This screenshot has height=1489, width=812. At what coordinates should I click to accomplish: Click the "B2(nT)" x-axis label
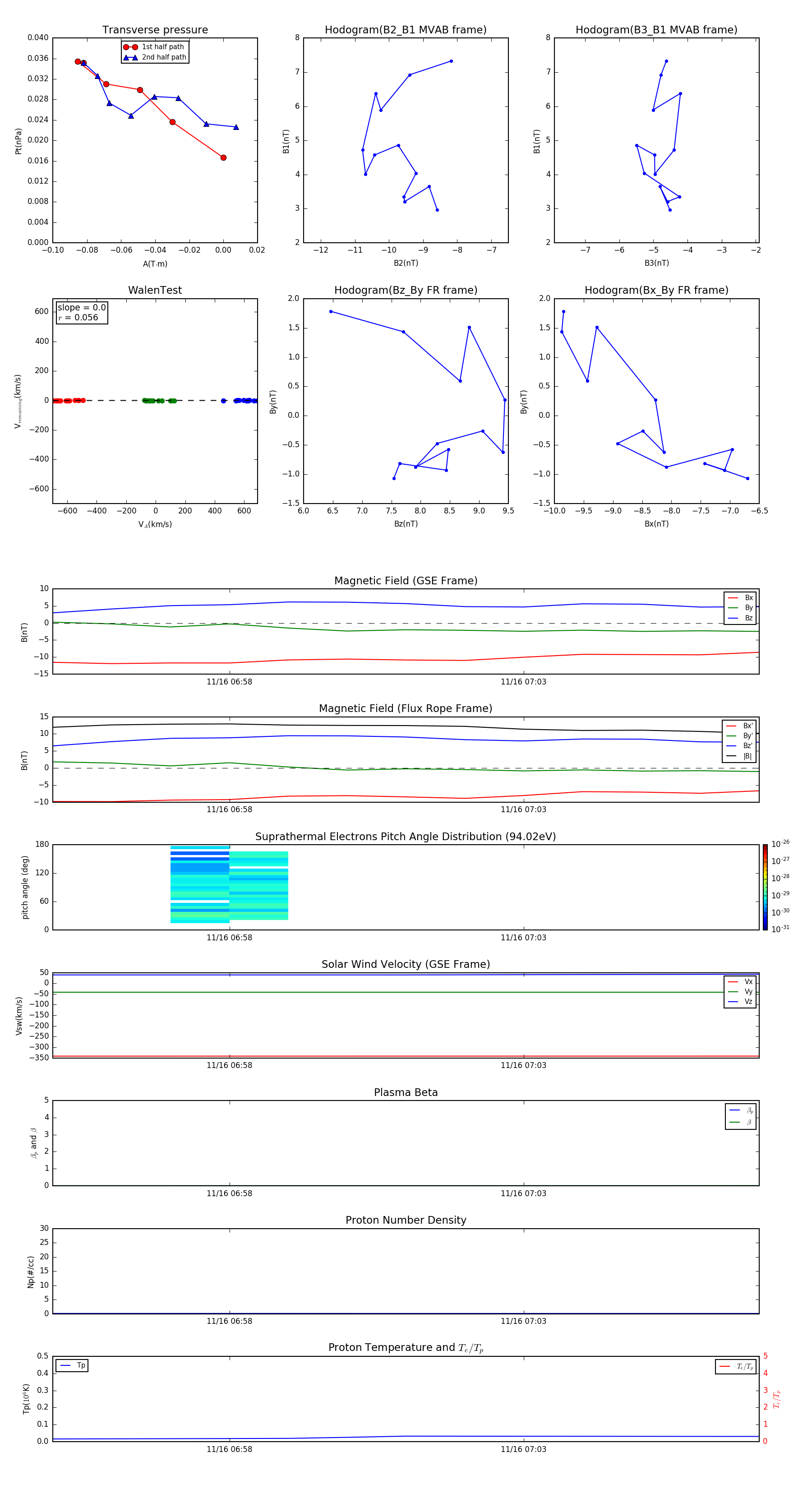point(406,263)
